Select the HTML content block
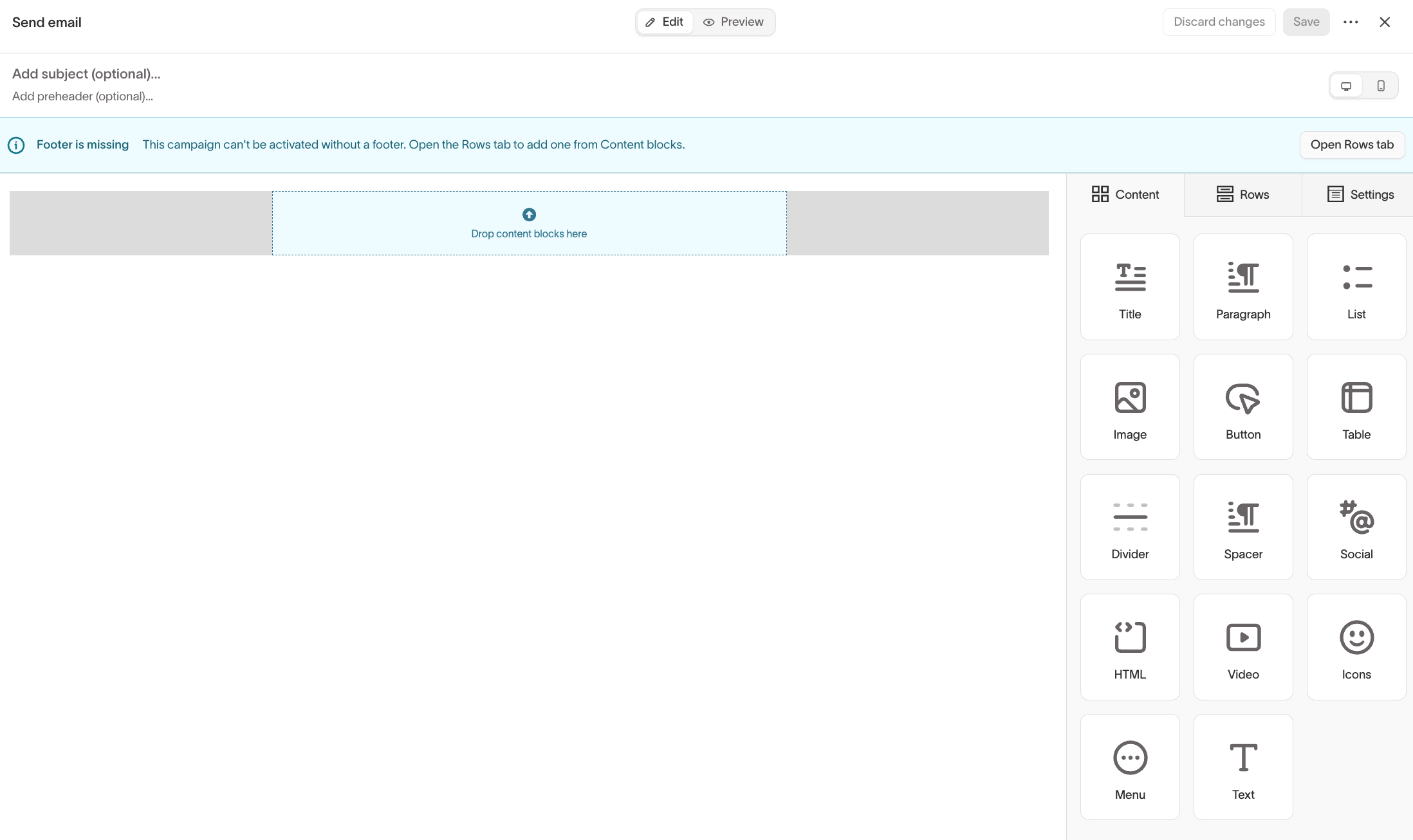 pos(1130,647)
